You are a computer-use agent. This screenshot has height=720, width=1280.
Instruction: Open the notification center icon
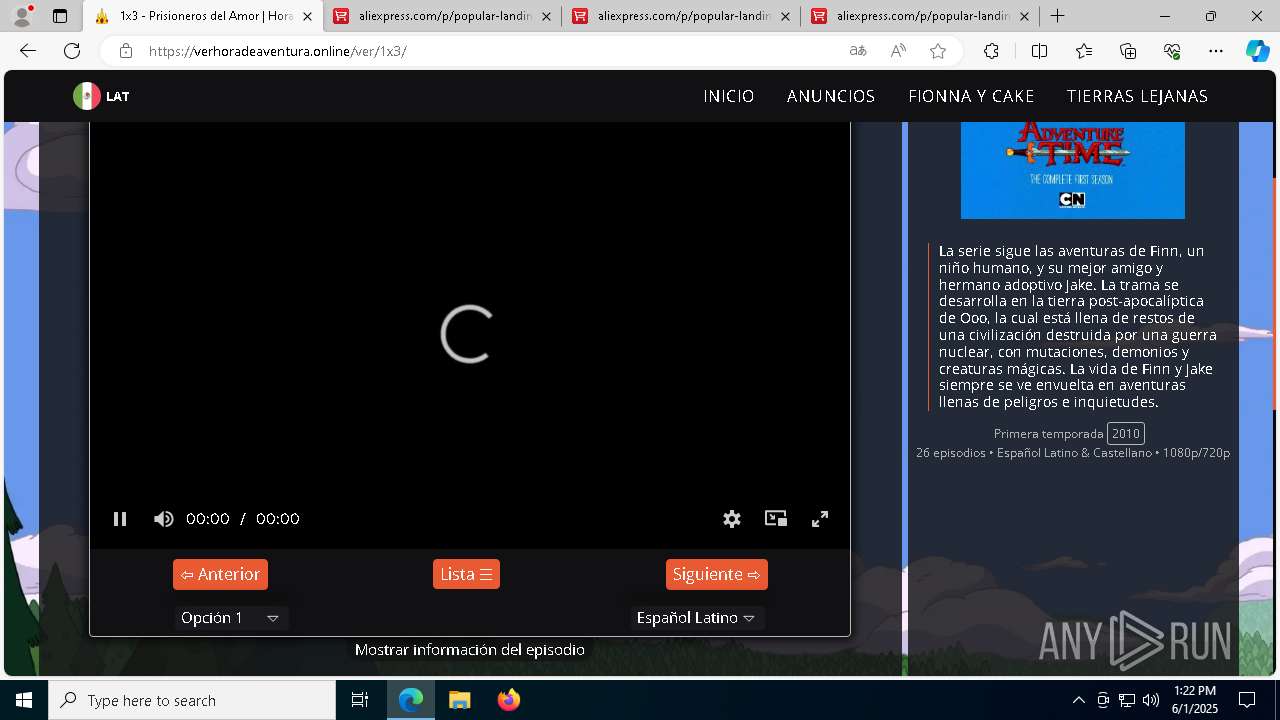(x=1247, y=700)
